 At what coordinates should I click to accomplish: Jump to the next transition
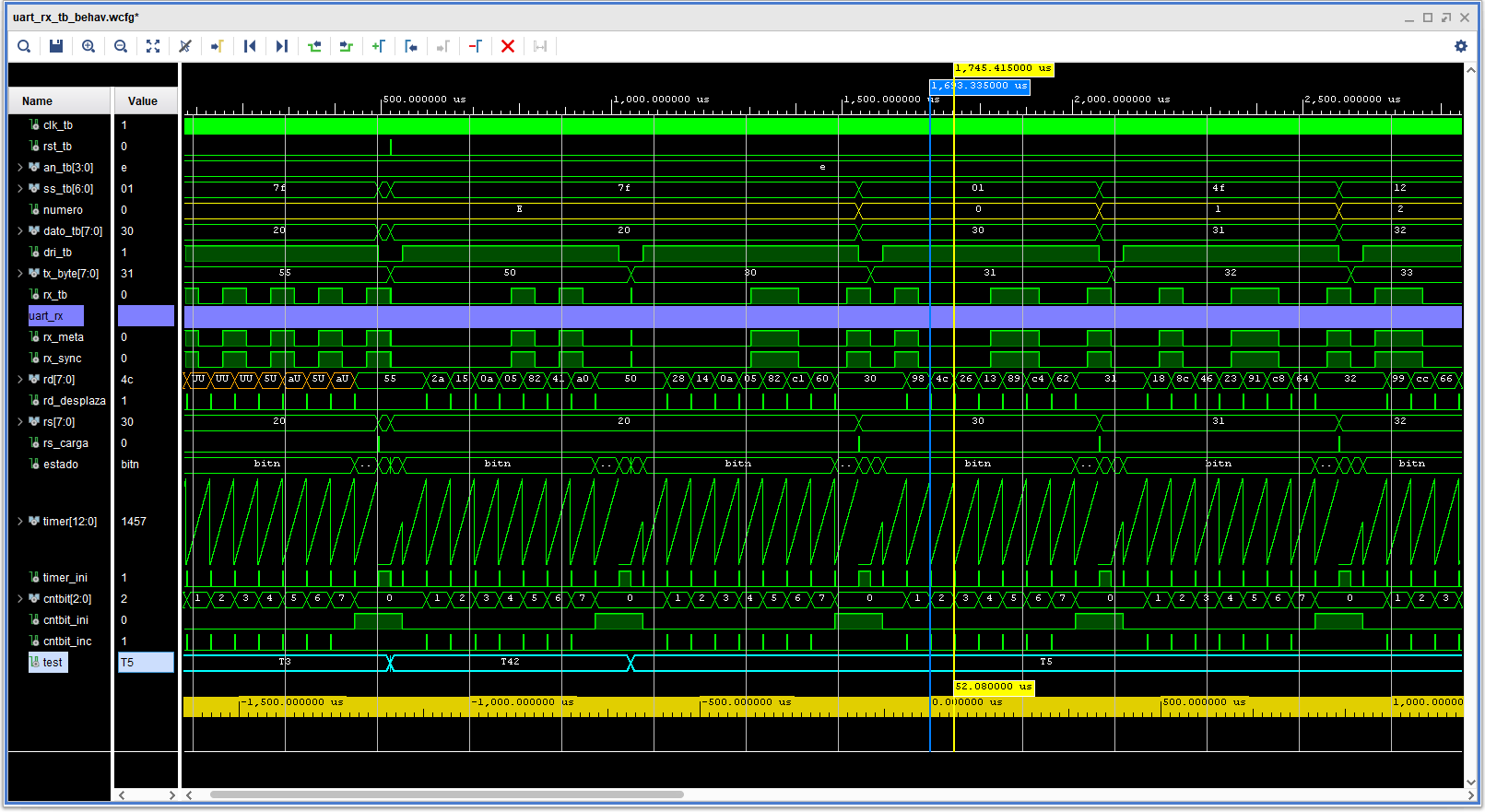click(347, 46)
